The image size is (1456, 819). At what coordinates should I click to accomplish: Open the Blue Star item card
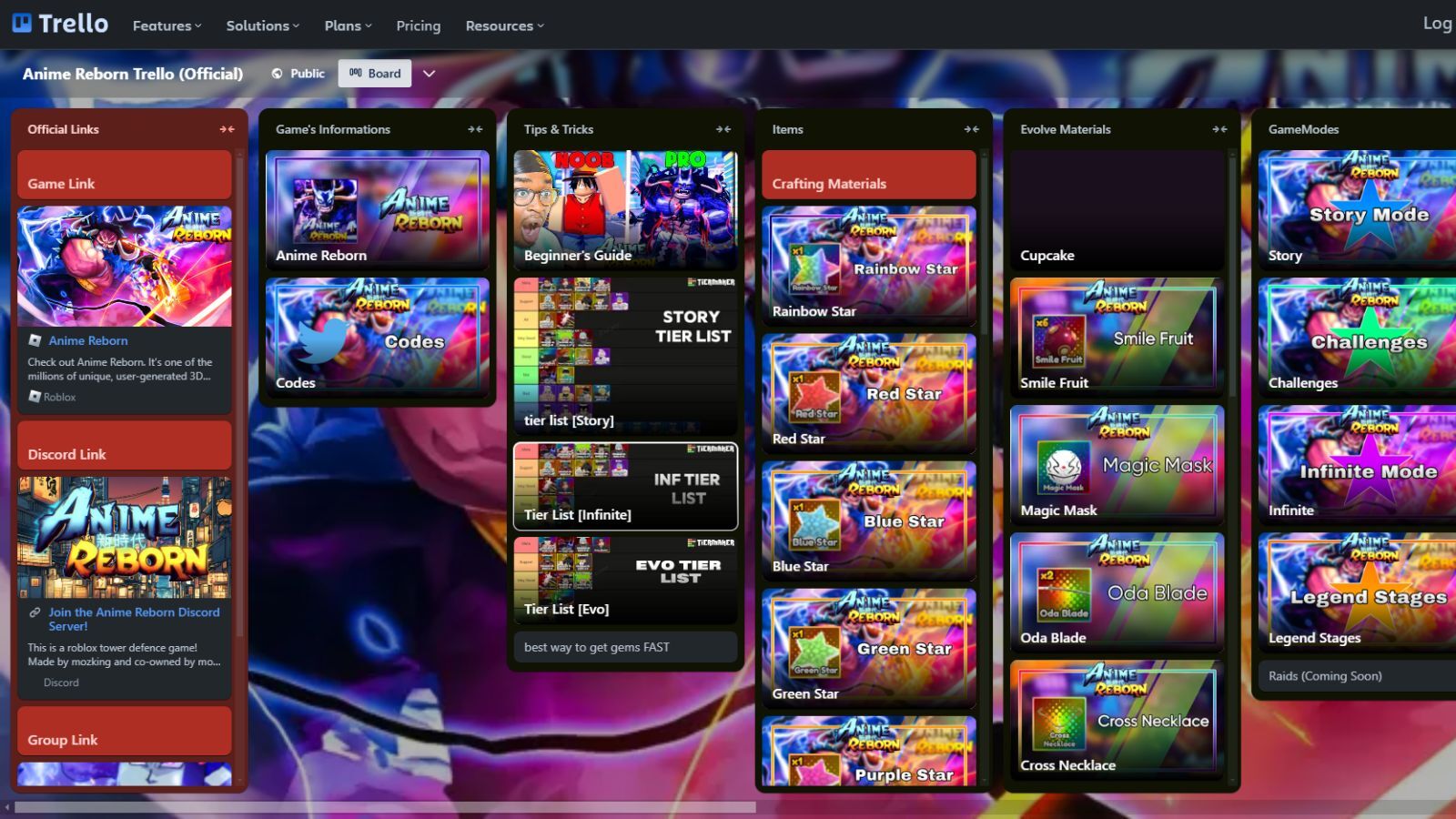[x=869, y=521]
